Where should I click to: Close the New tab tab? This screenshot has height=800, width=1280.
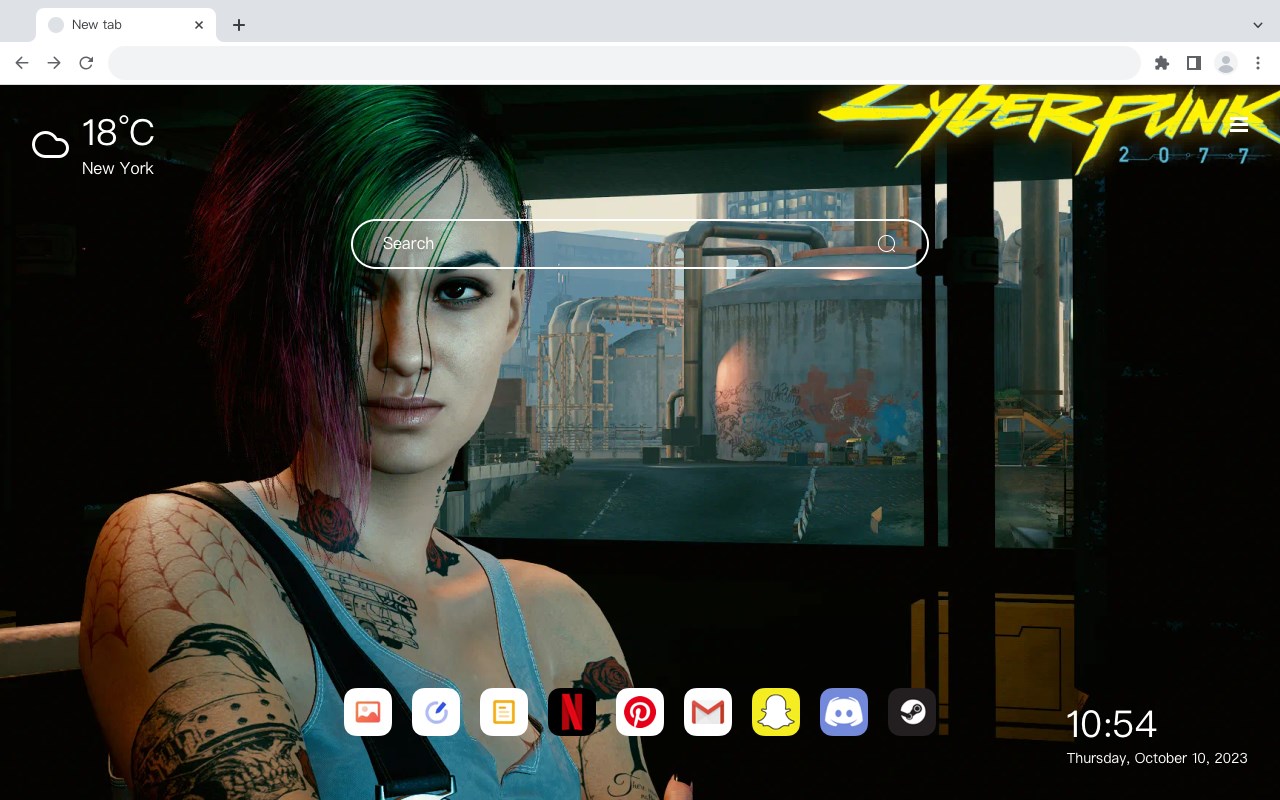(x=199, y=25)
